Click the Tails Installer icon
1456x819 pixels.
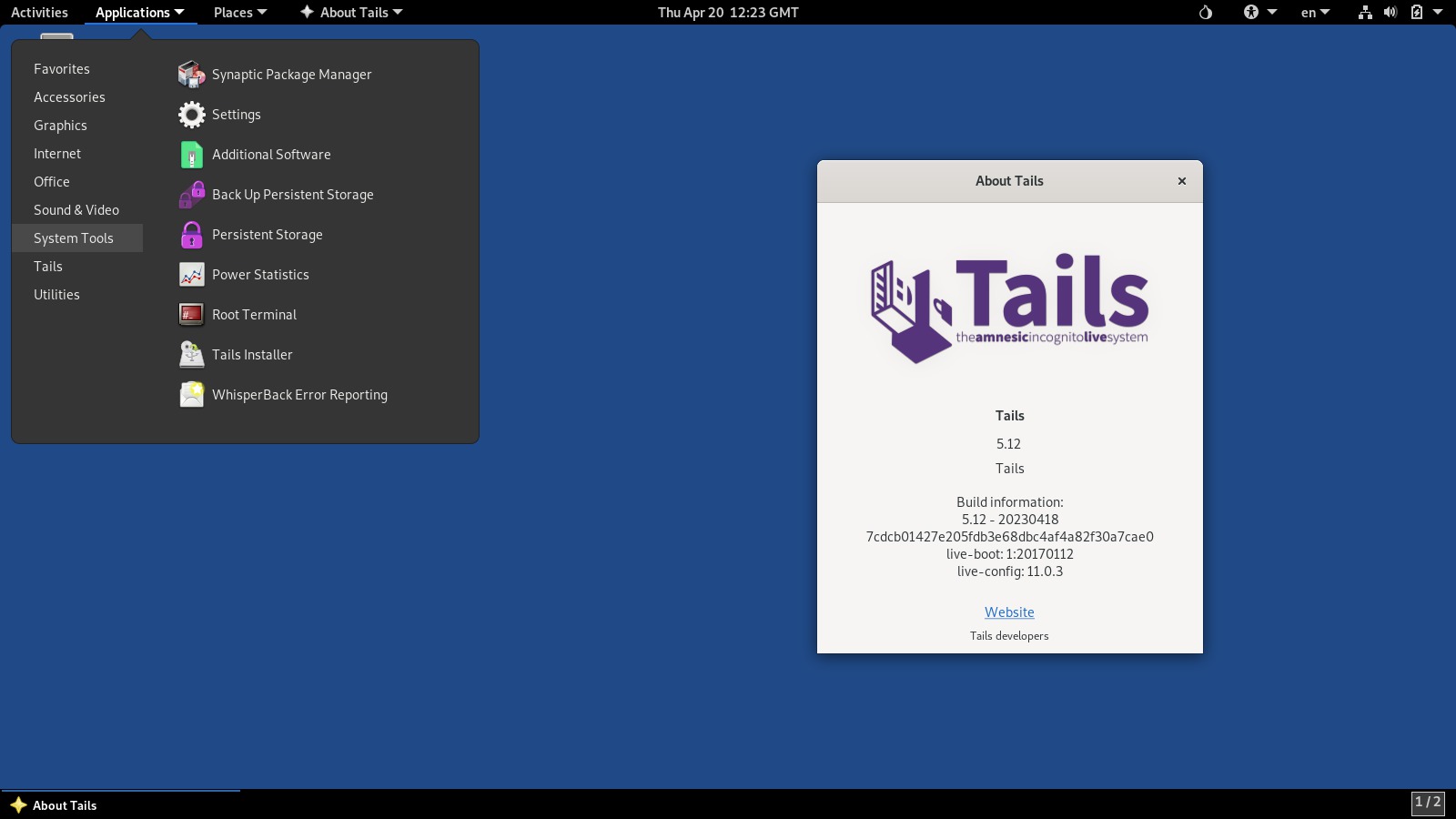[x=191, y=355]
